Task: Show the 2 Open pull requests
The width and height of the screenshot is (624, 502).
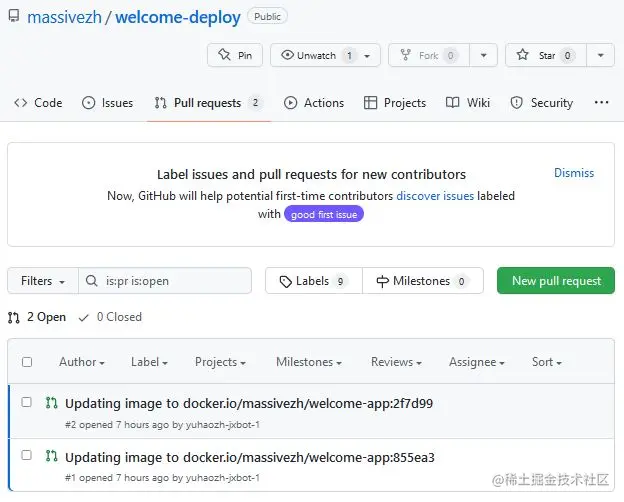Action: (x=37, y=317)
